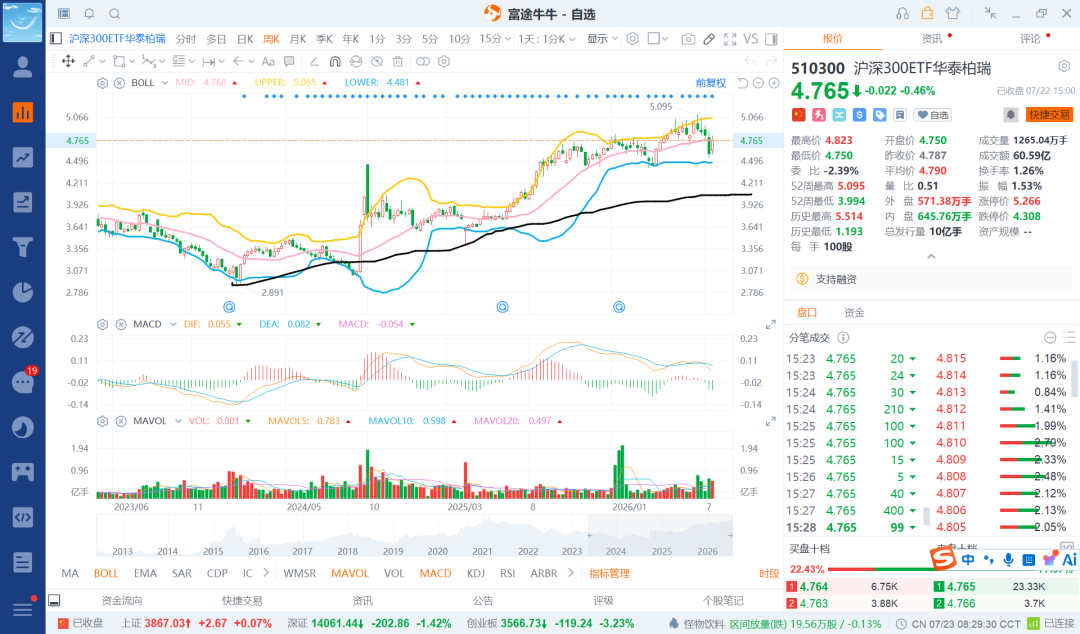
Task: Open the filter funnel screener sidebar icon
Action: tap(23, 247)
